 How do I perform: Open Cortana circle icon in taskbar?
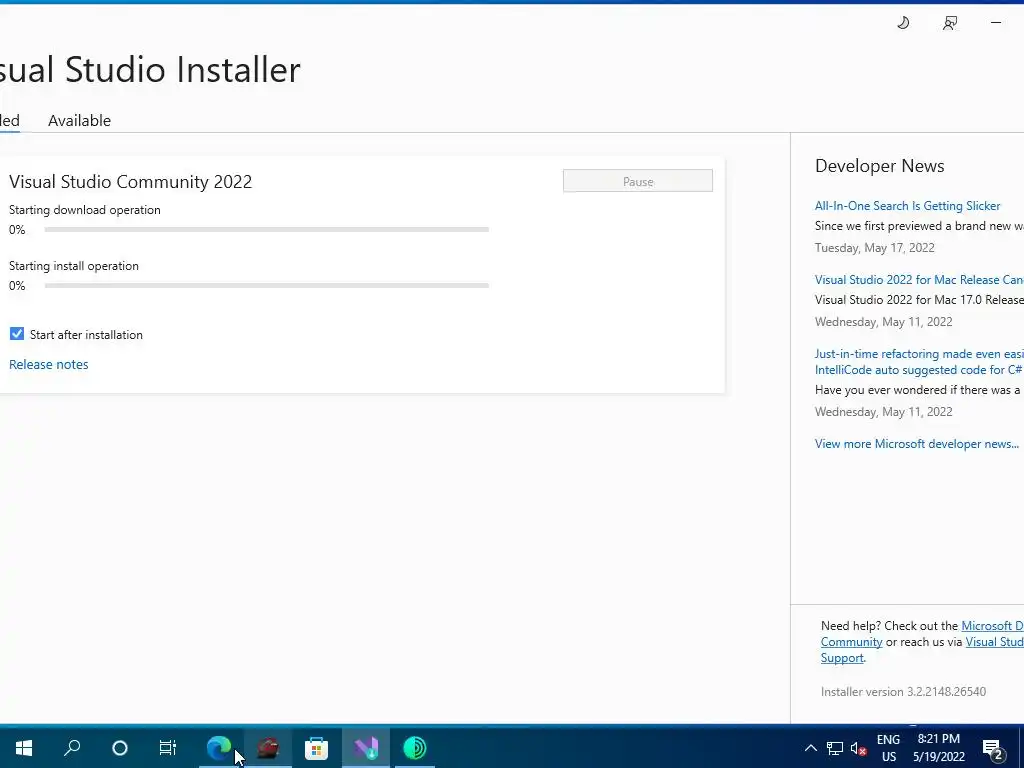coord(120,748)
